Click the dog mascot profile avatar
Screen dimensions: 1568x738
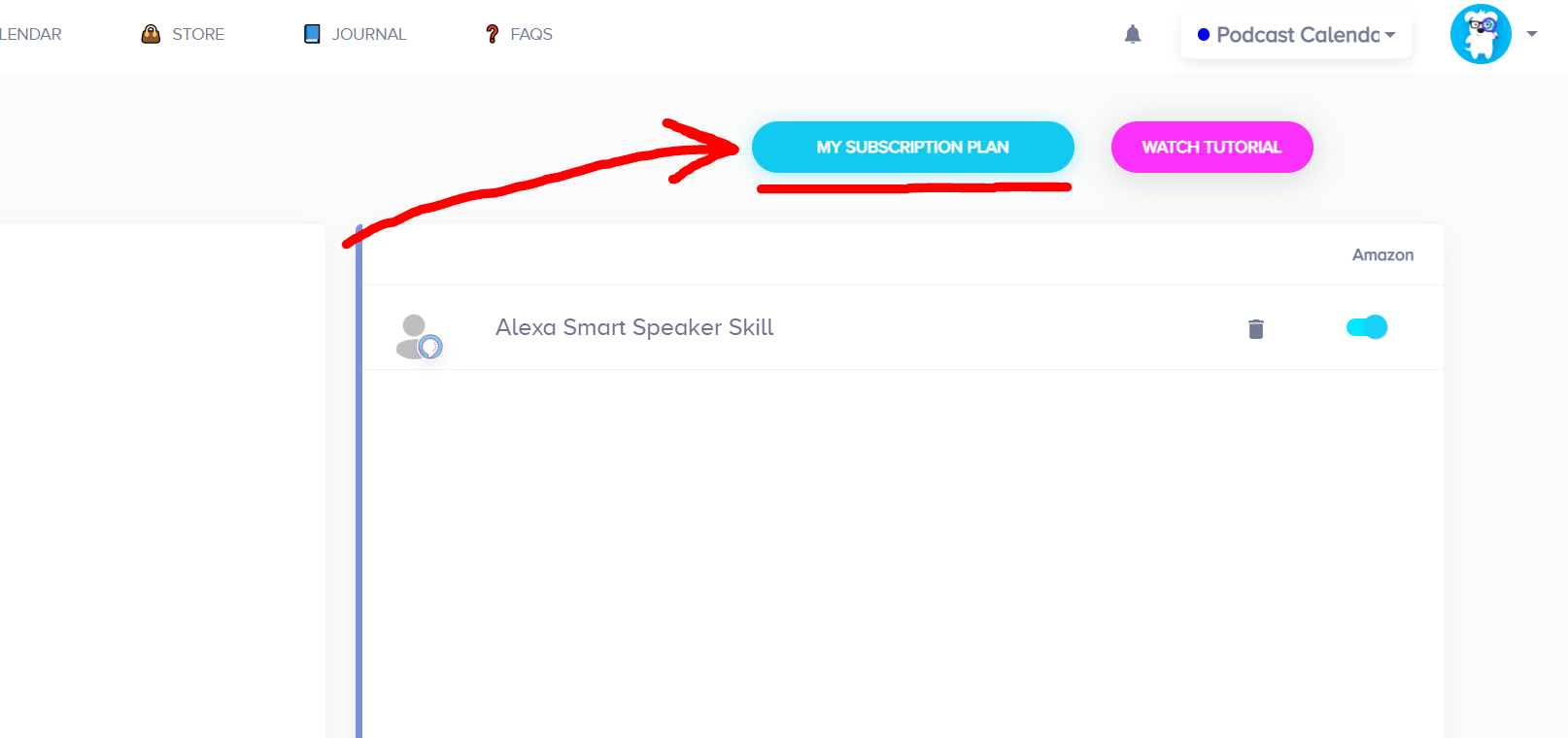[x=1481, y=34]
